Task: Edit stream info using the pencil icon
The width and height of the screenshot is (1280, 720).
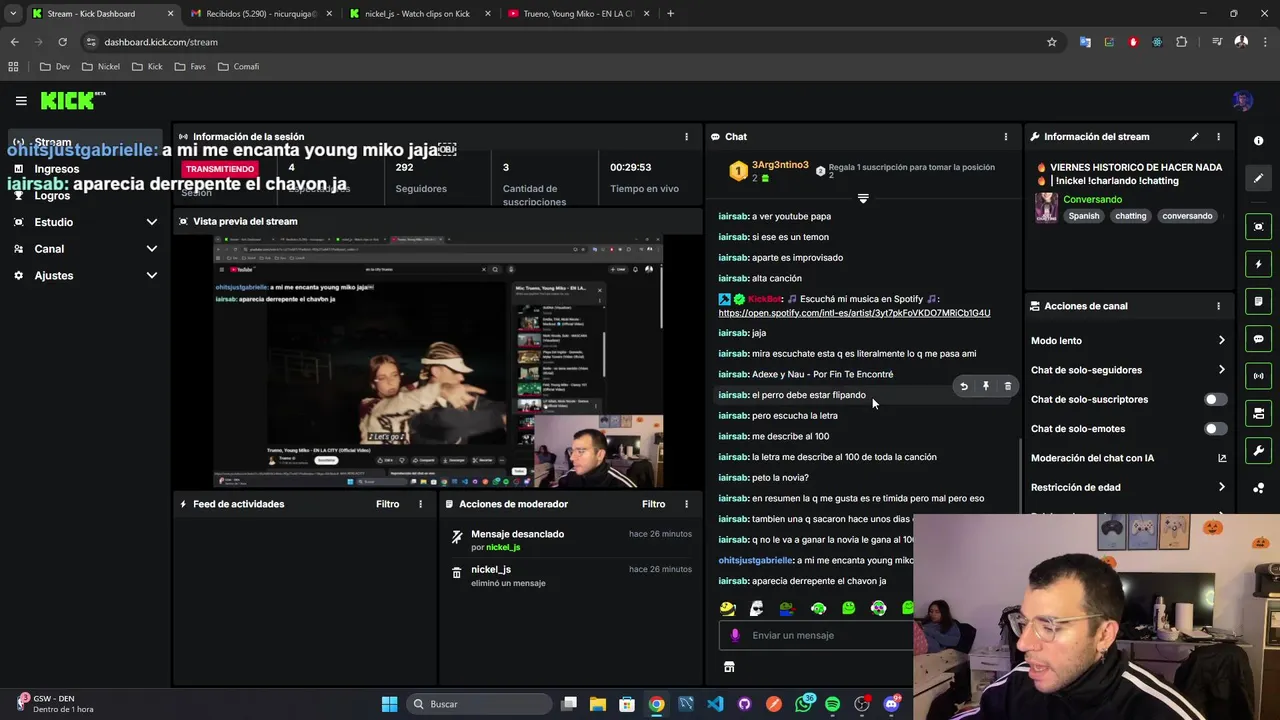Action: pos(1194,137)
